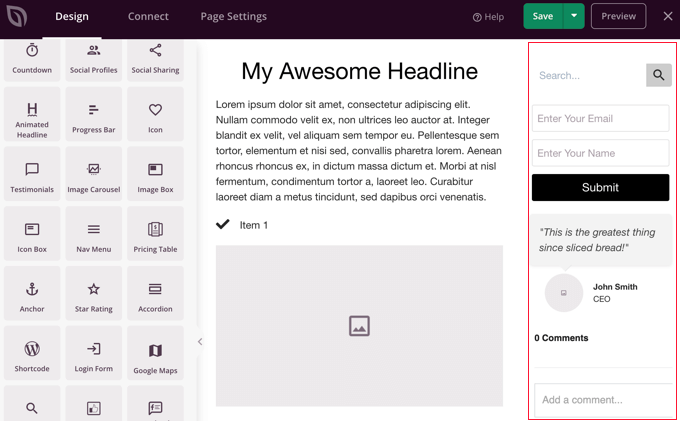Click the search magnifier button
The width and height of the screenshot is (680, 421).
(x=658, y=75)
